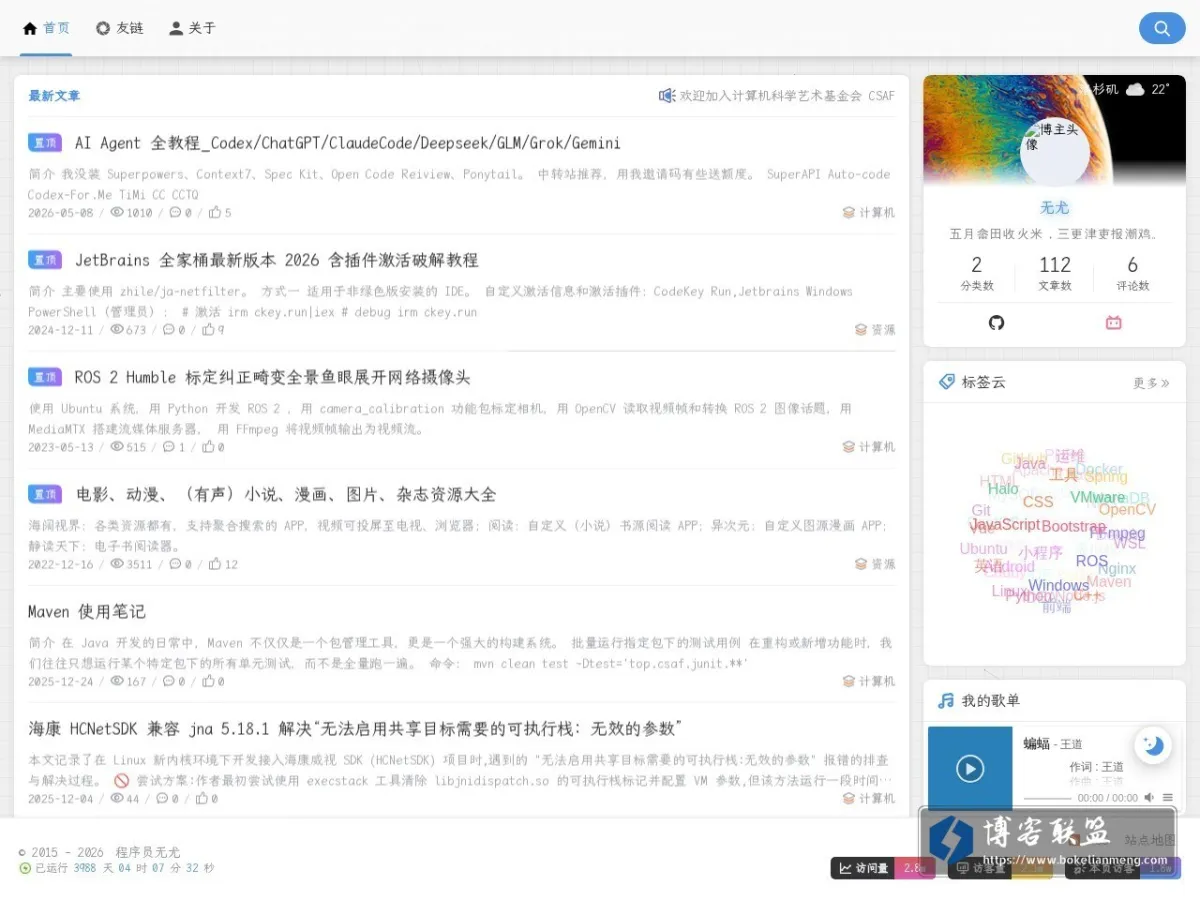Go to the 友链 friend links page

pos(119,28)
